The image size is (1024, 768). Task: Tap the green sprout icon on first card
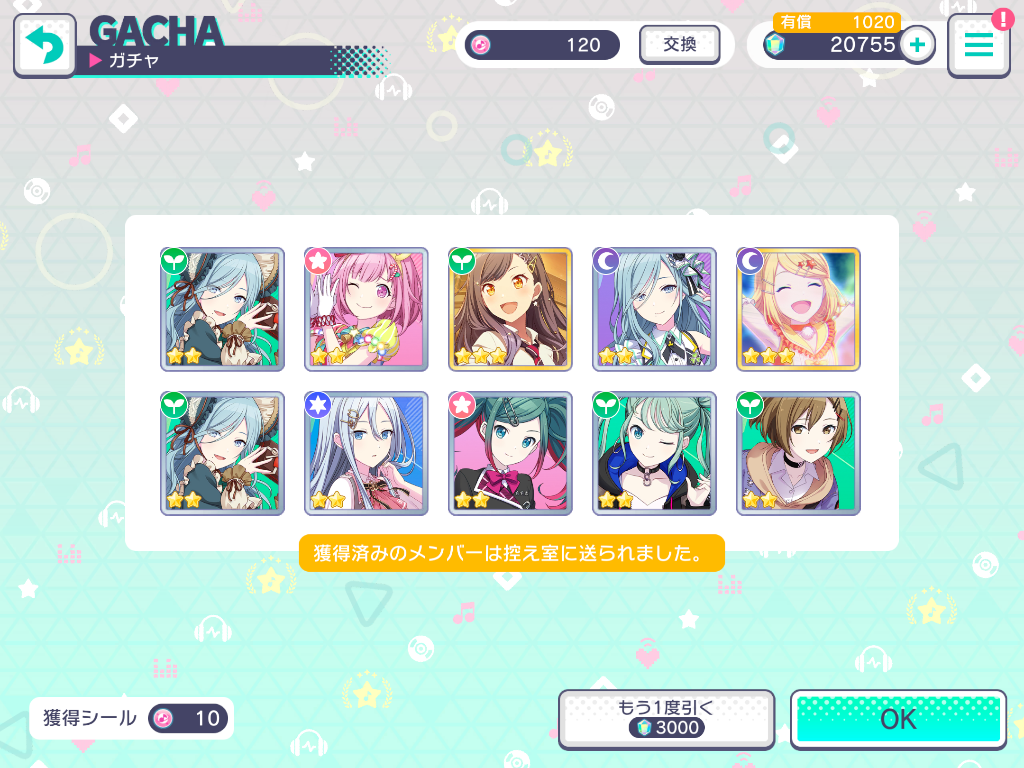pos(174,261)
